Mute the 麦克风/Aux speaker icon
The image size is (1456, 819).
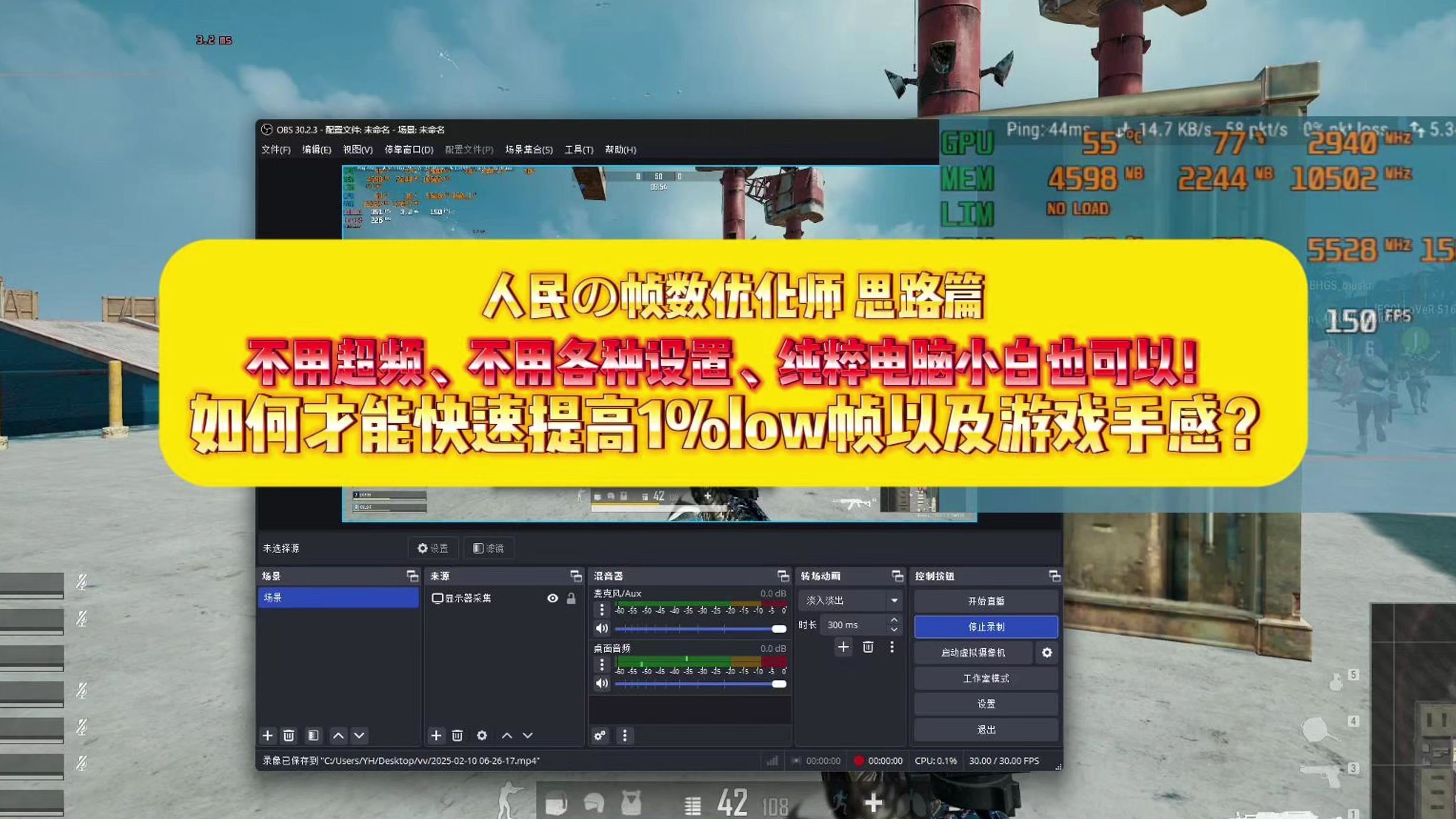coord(602,628)
